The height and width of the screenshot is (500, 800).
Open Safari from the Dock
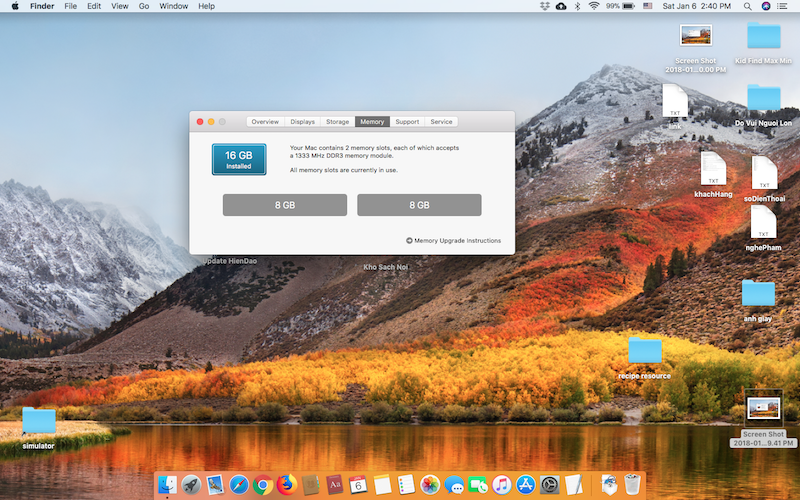pos(239,485)
